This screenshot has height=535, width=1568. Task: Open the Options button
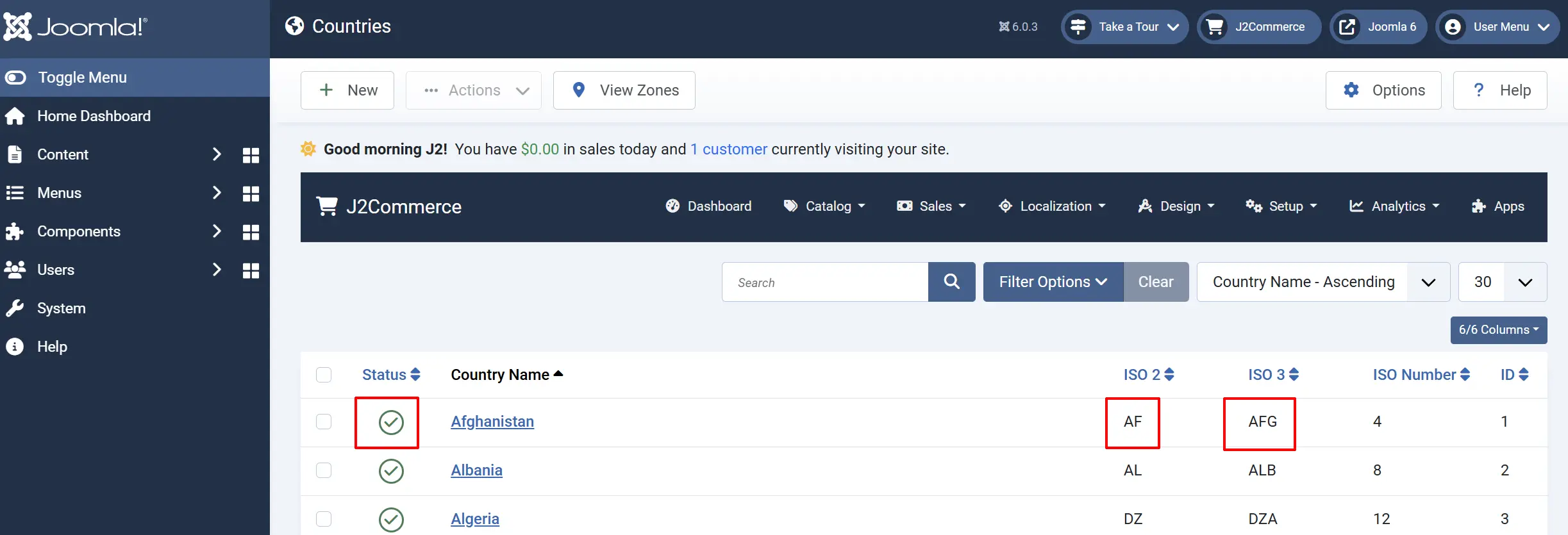[x=1383, y=90]
